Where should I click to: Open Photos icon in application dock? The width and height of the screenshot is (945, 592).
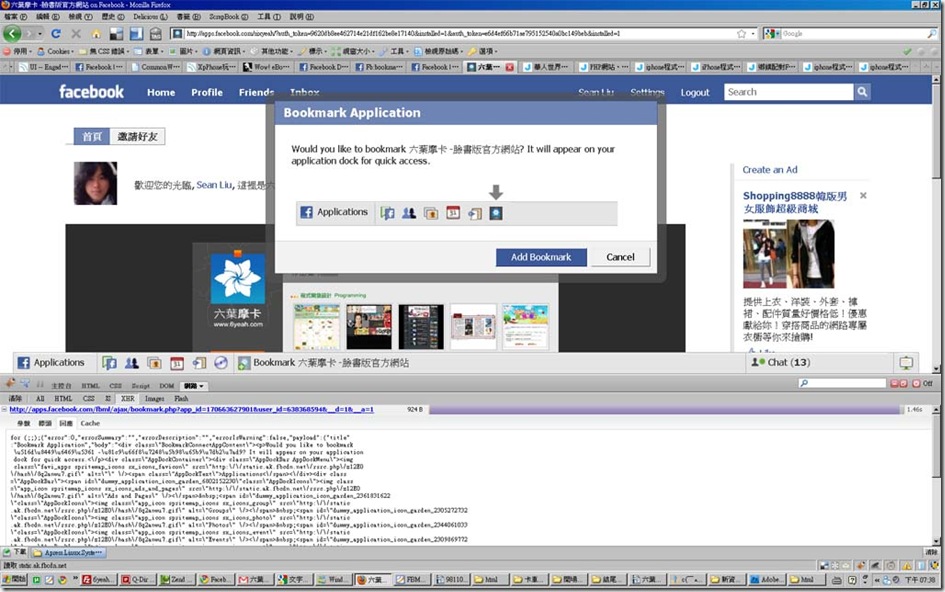coord(154,363)
